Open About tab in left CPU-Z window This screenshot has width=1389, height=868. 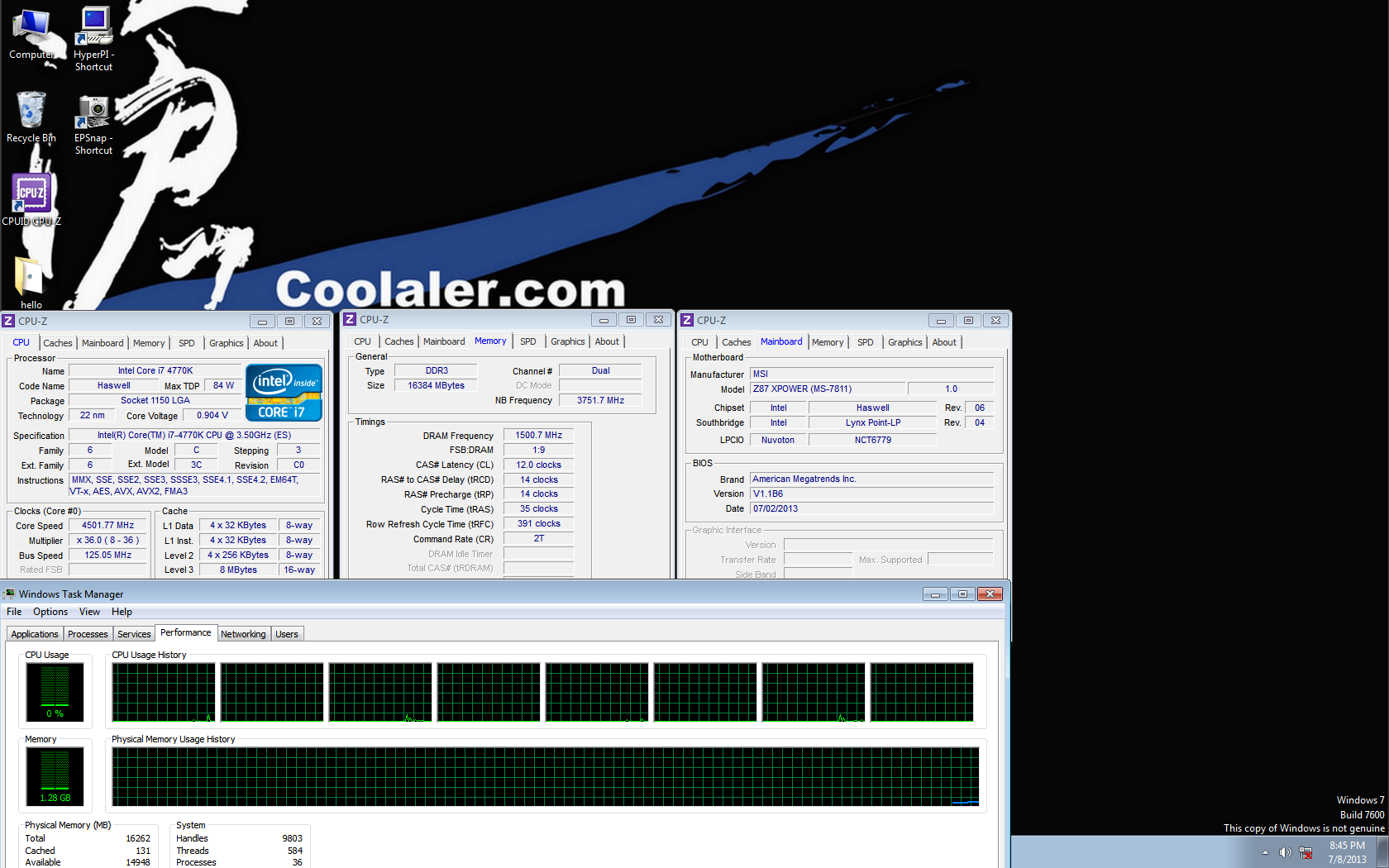pos(265,343)
